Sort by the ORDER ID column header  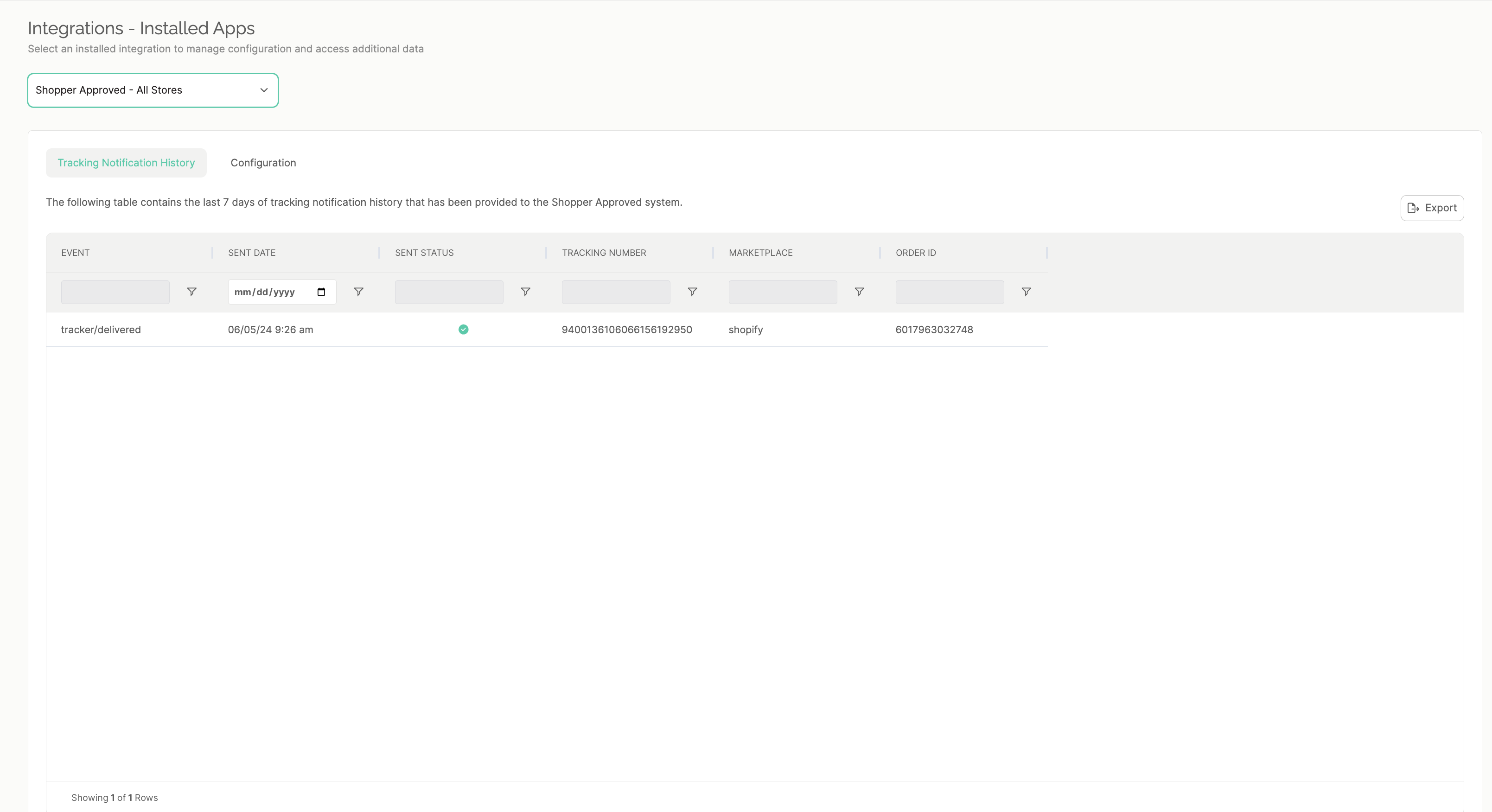click(x=916, y=253)
